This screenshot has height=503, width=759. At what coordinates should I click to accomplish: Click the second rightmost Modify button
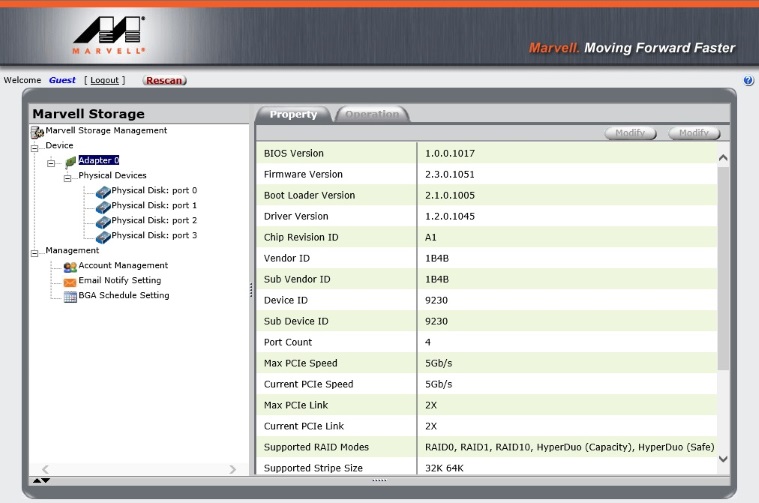[x=694, y=133]
